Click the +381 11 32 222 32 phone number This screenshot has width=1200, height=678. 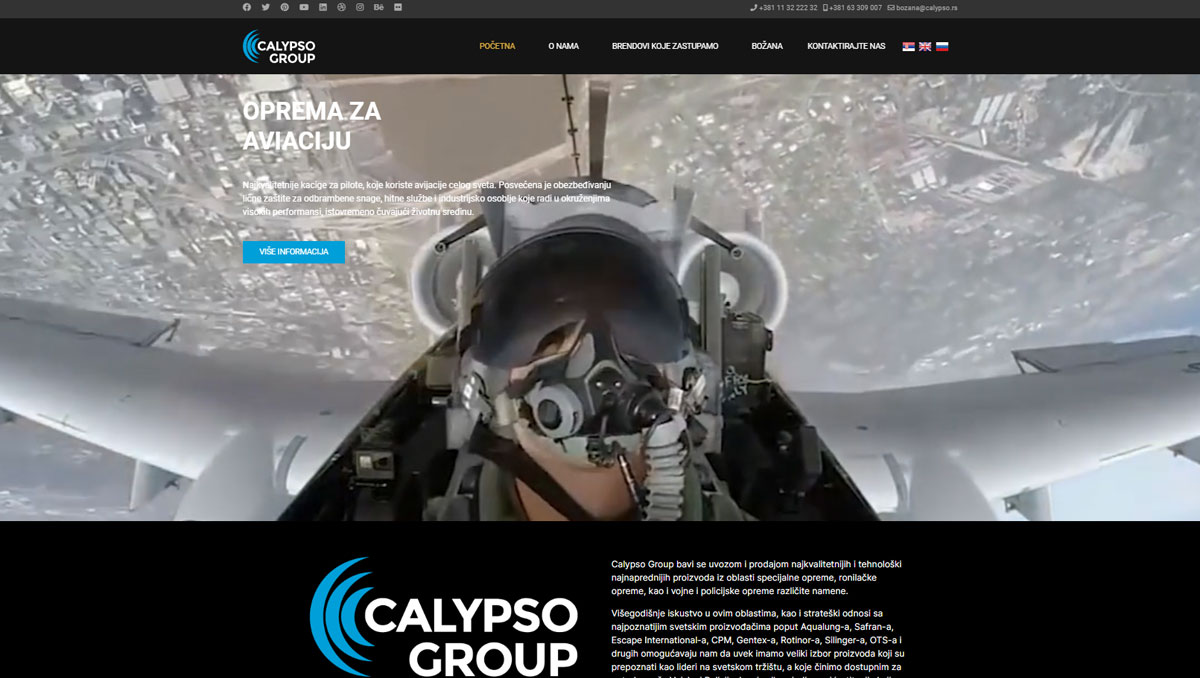(x=788, y=8)
